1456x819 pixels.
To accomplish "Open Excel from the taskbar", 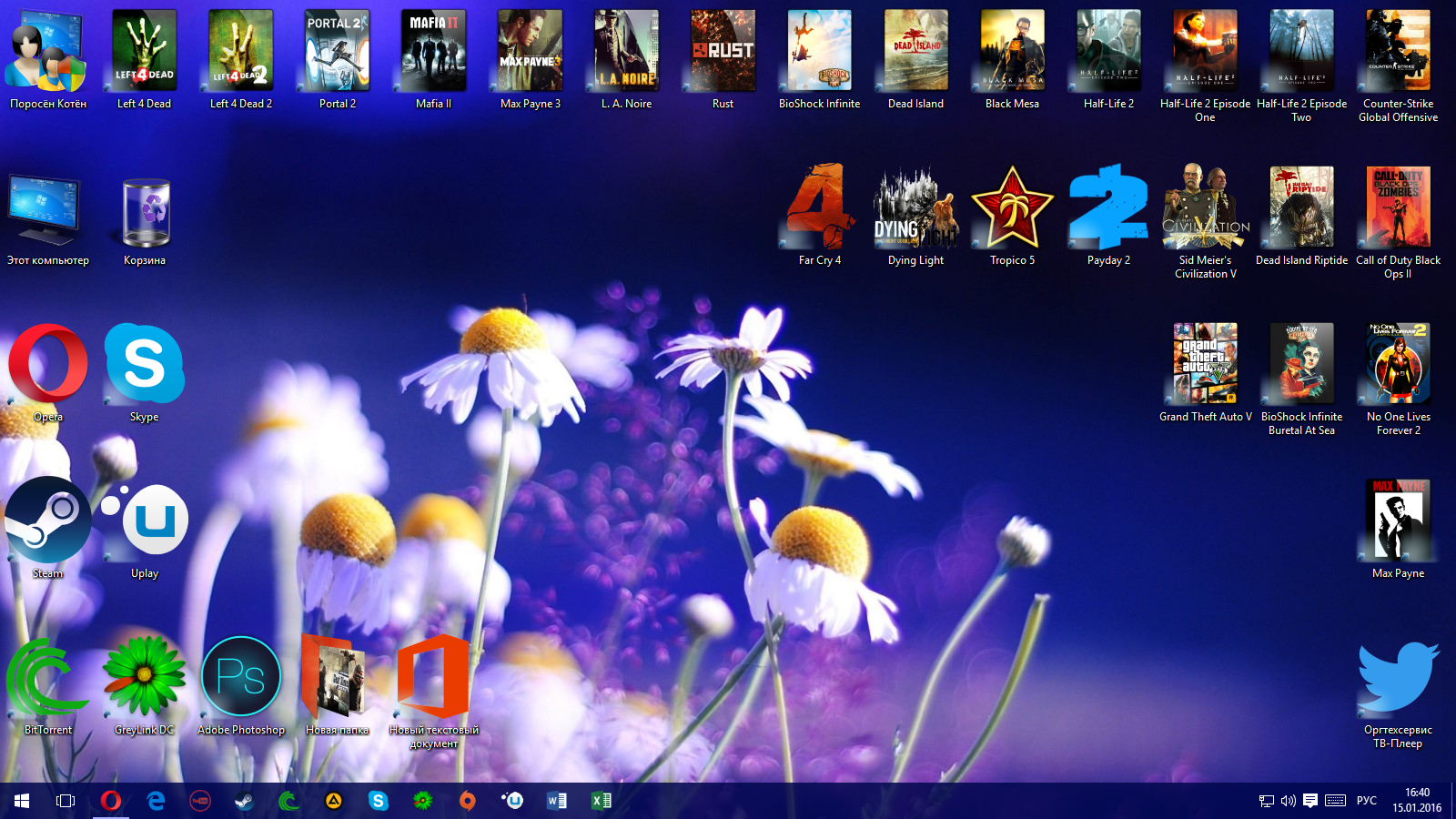I will click(x=601, y=801).
